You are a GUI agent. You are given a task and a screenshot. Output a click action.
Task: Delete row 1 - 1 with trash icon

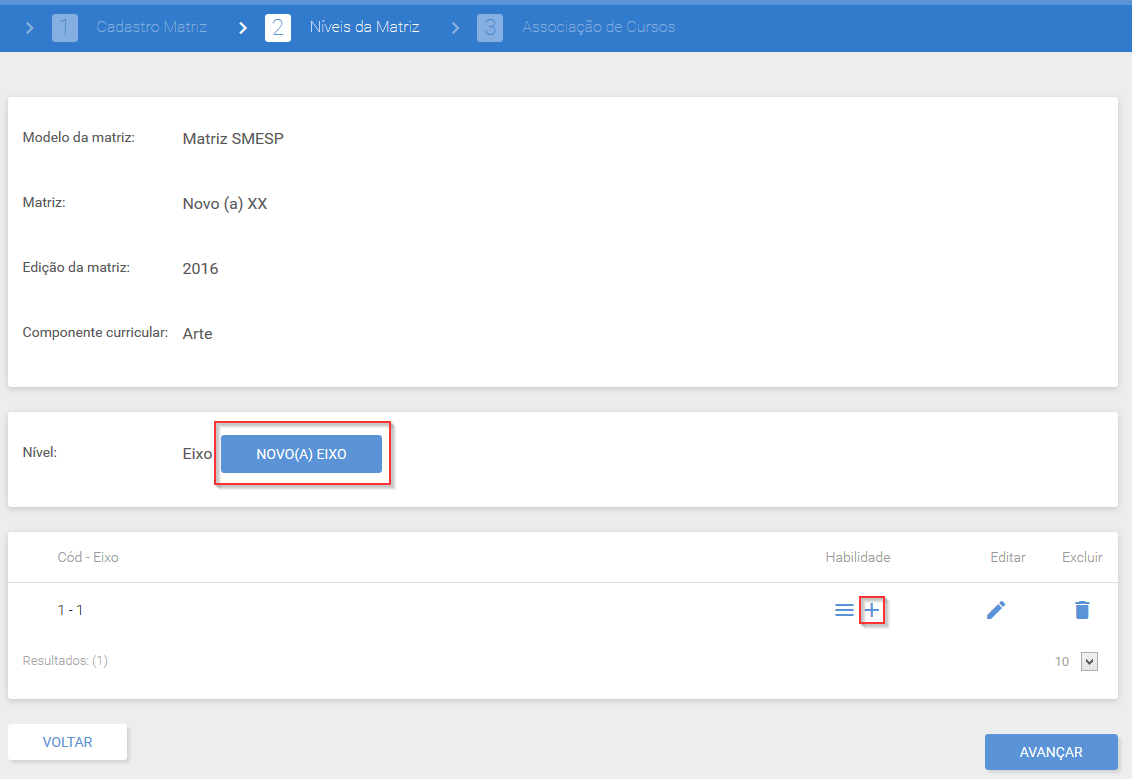[x=1081, y=610]
